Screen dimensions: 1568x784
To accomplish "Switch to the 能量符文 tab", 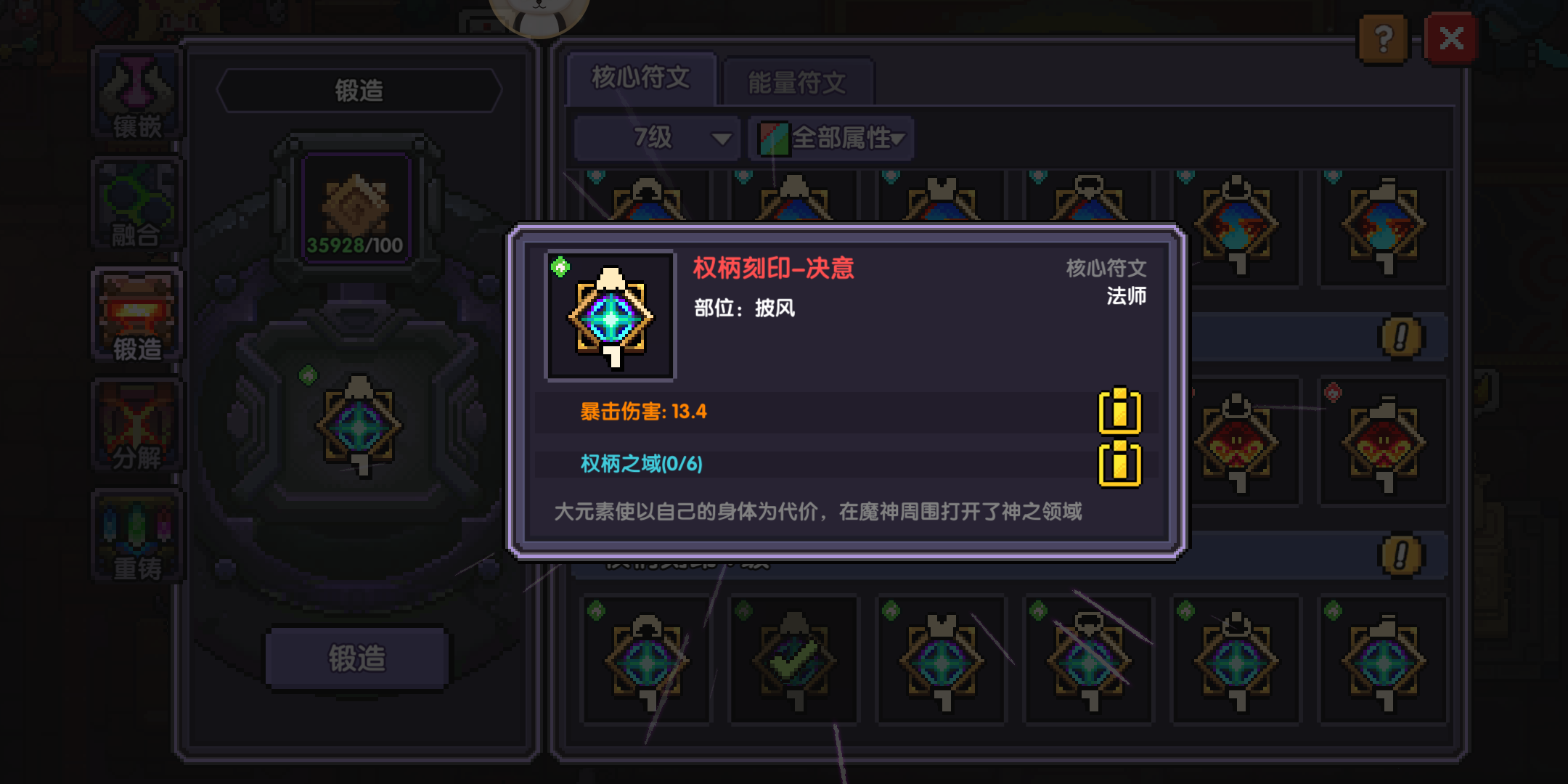I will [x=799, y=82].
